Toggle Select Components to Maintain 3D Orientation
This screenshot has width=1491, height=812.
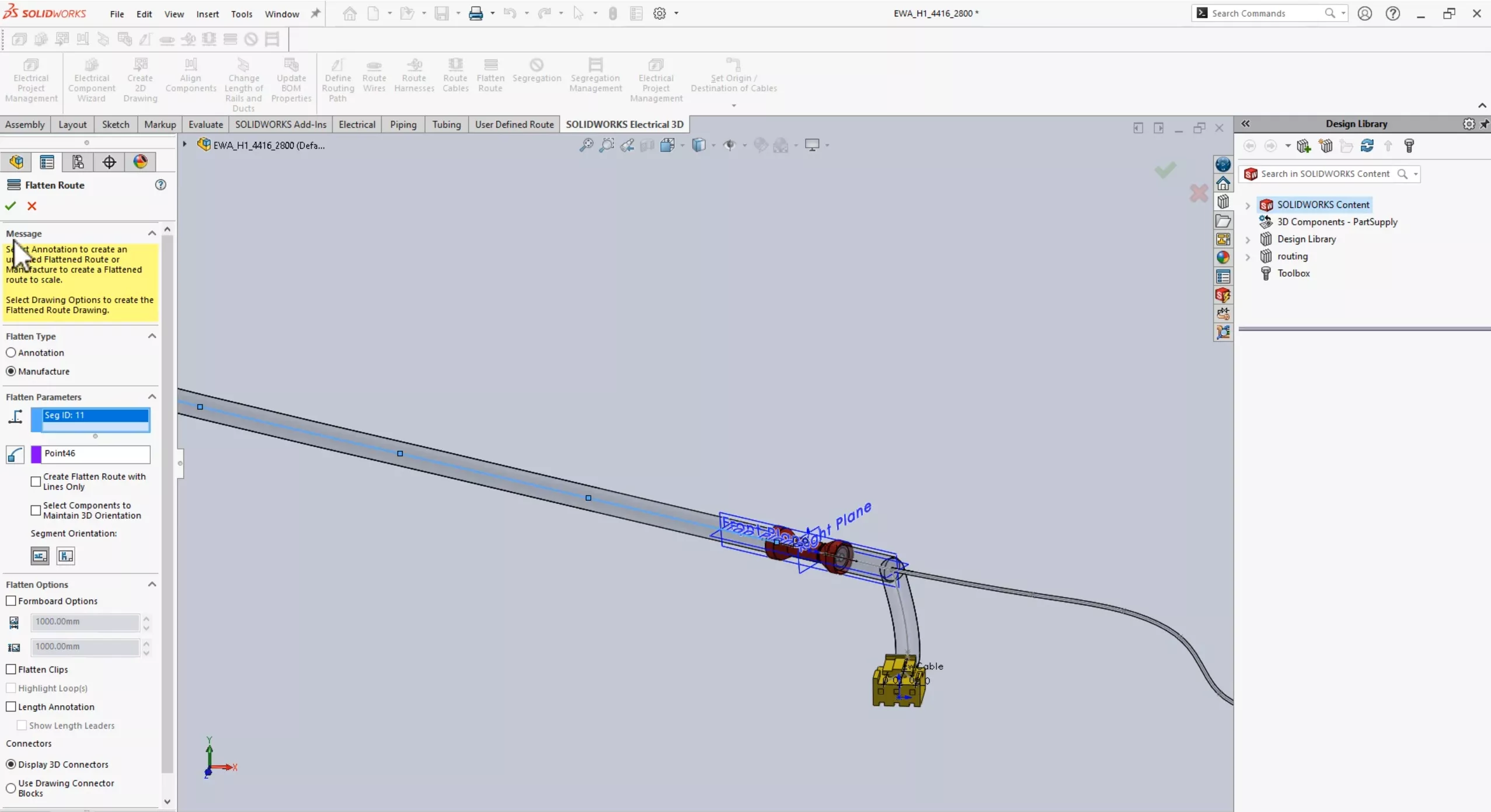(35, 509)
